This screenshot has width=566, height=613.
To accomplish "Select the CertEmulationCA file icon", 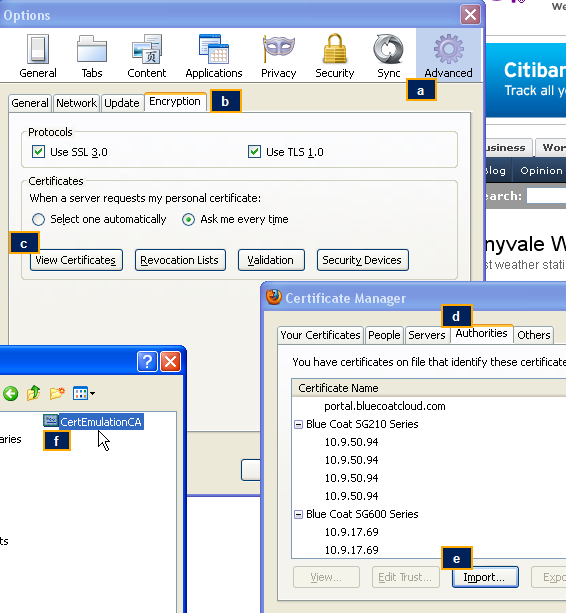I will pyautogui.click(x=50, y=421).
